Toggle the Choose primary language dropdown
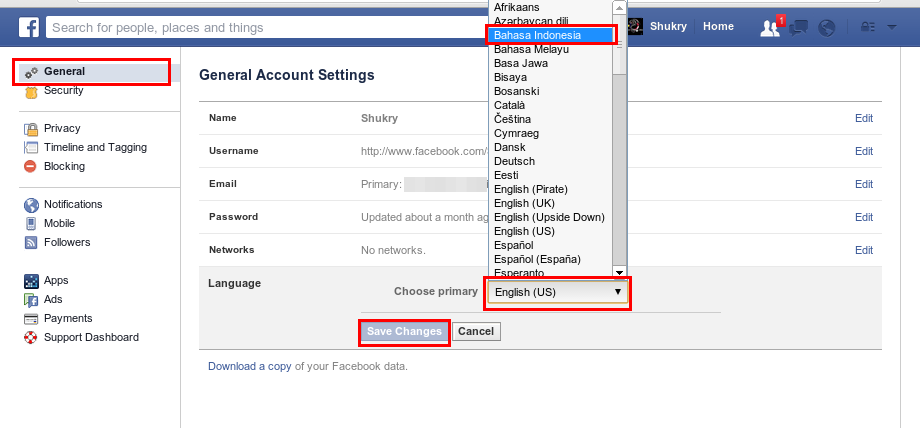This screenshot has width=920, height=428. click(557, 292)
